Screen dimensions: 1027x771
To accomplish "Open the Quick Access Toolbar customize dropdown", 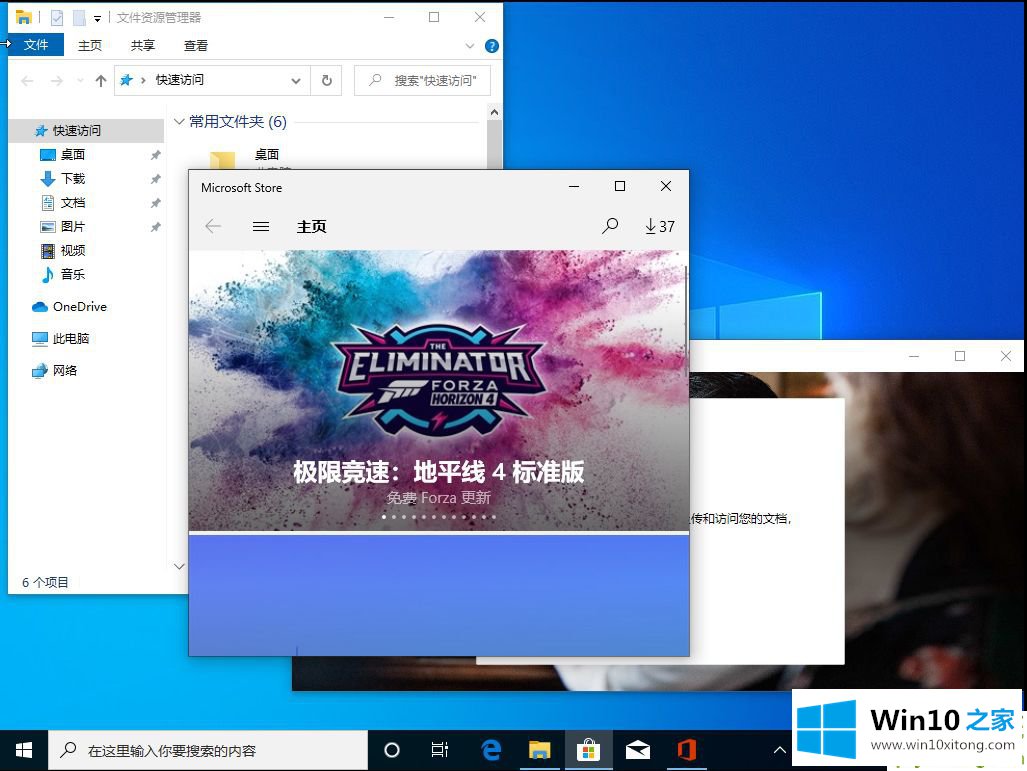I will (97, 18).
